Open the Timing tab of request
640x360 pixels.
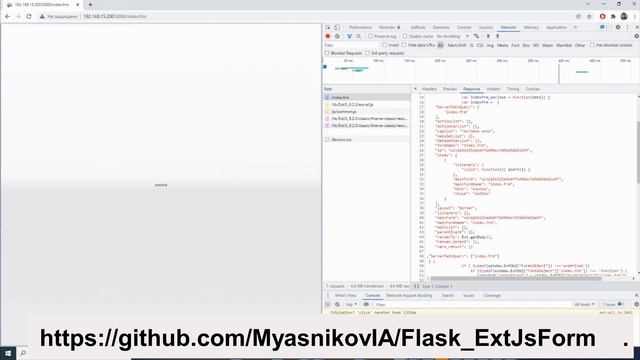point(513,89)
